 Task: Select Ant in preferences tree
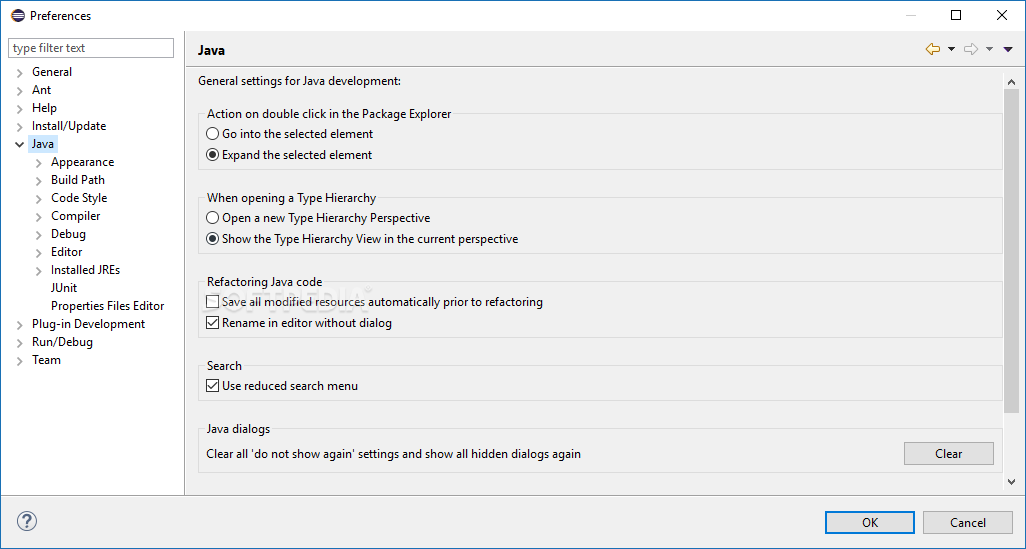tap(41, 90)
